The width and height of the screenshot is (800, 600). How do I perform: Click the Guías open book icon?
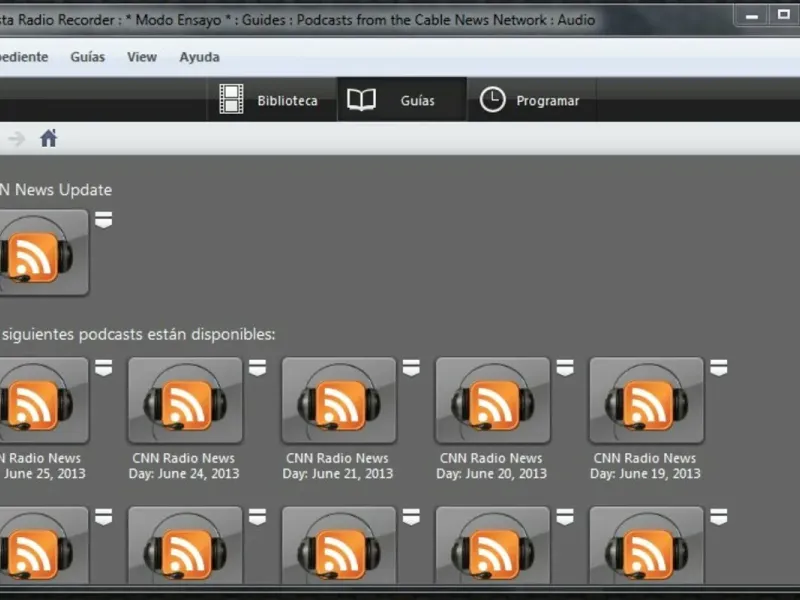(x=361, y=100)
